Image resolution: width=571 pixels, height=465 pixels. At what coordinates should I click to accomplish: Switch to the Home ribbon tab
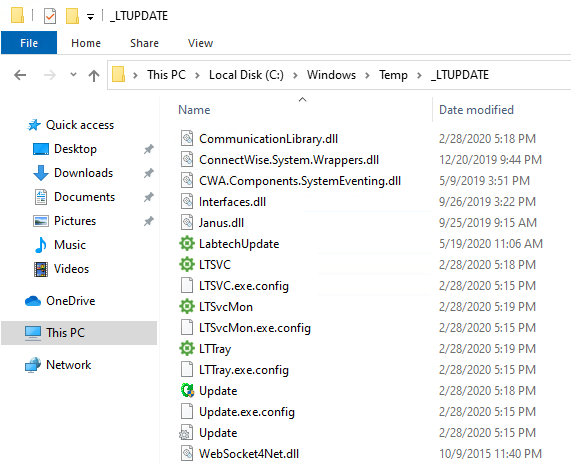coord(86,43)
